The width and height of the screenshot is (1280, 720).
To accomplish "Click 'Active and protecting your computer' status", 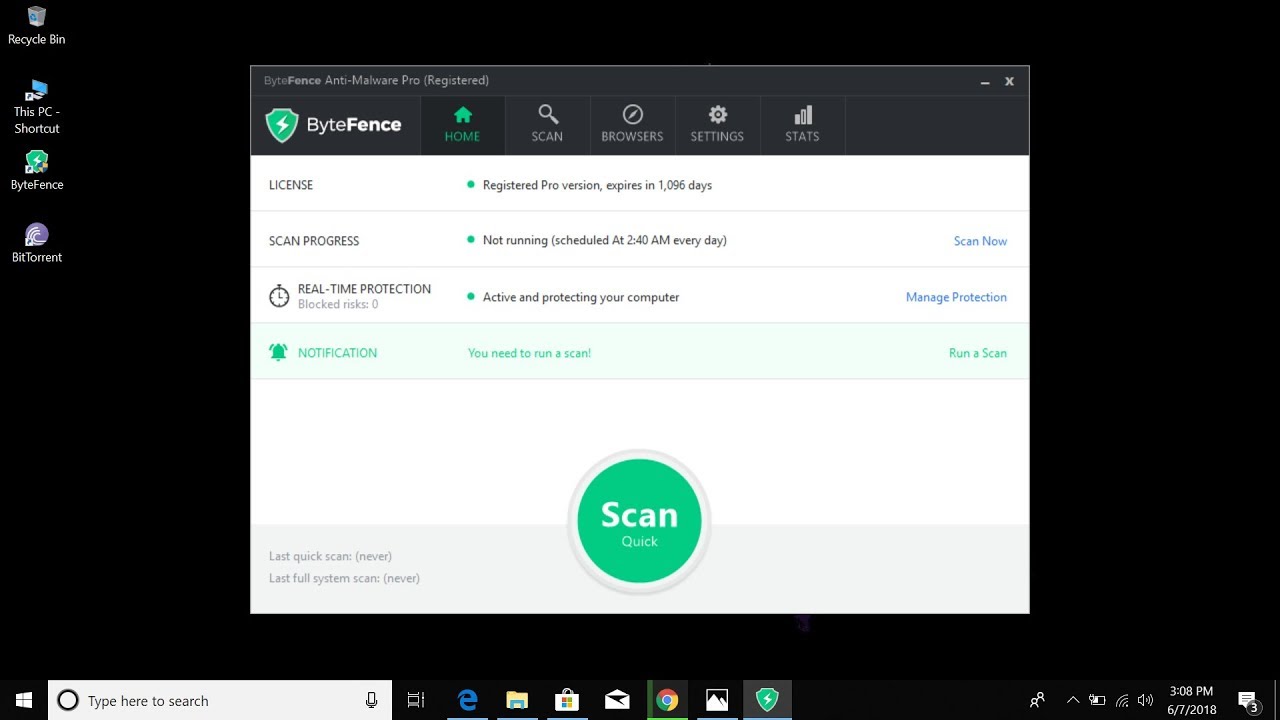I will 581,297.
